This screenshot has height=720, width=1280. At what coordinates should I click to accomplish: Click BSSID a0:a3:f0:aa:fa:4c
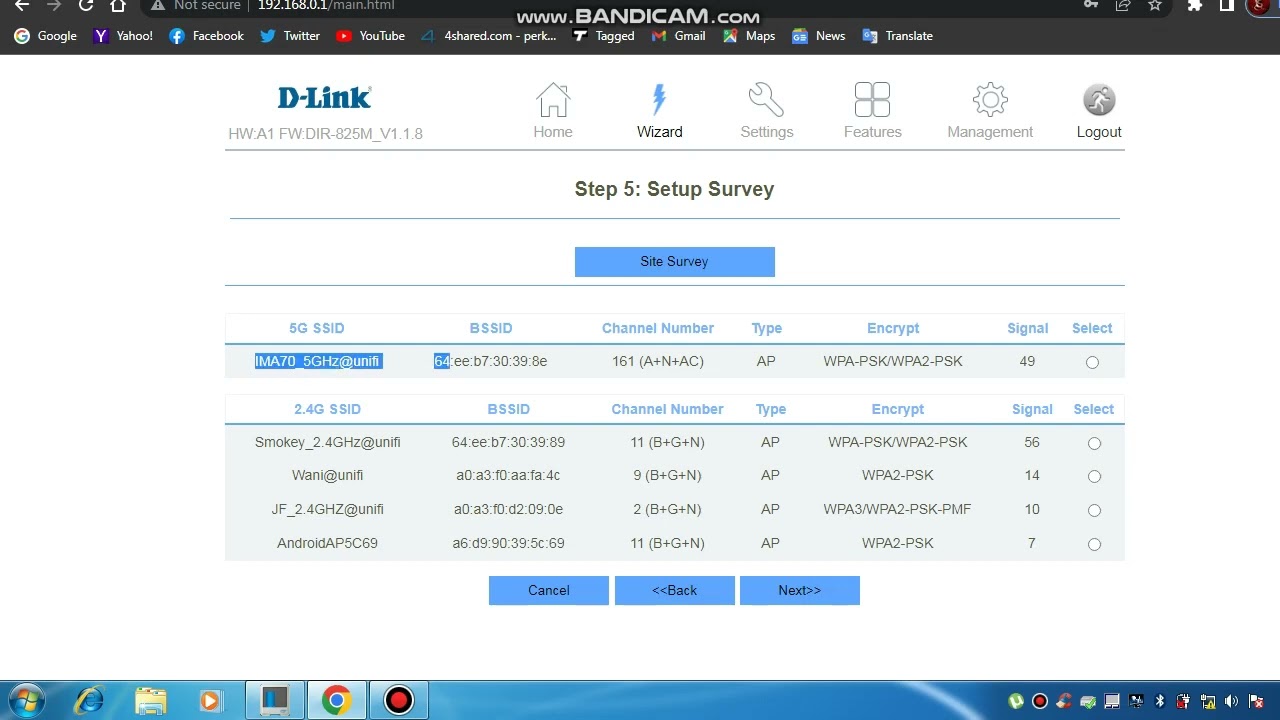click(508, 475)
